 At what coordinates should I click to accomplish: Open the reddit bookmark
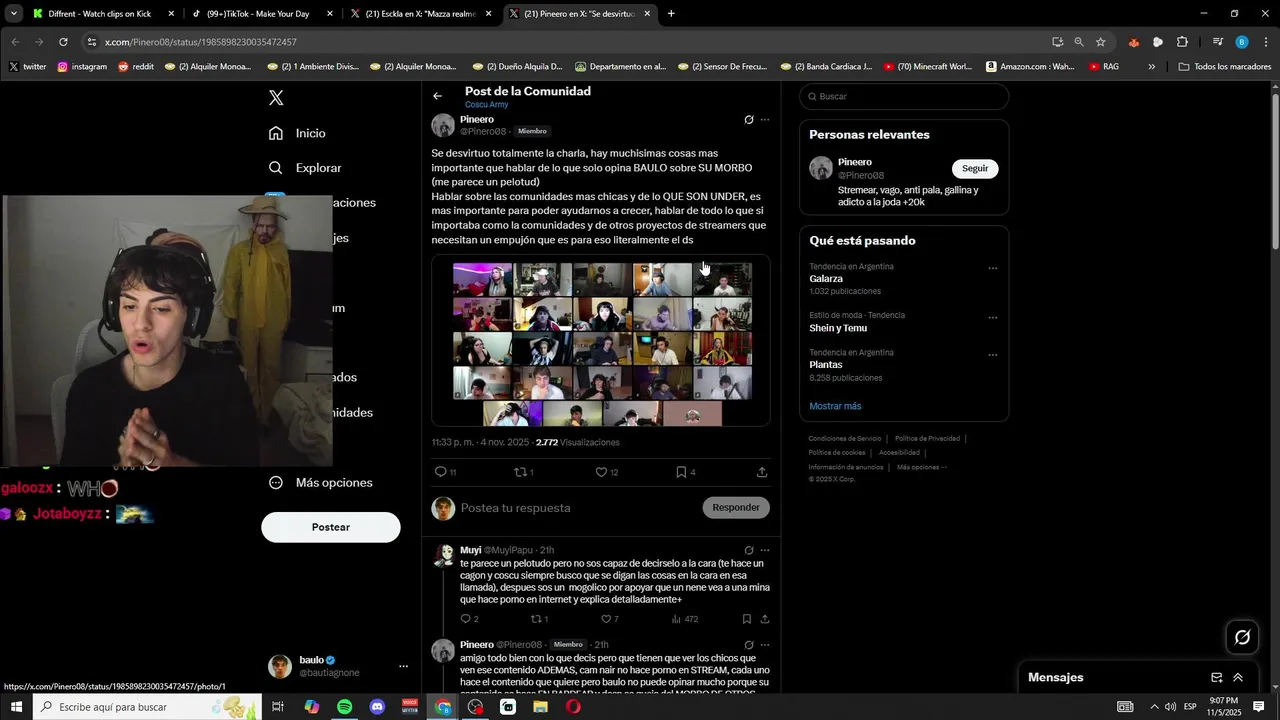click(136, 67)
